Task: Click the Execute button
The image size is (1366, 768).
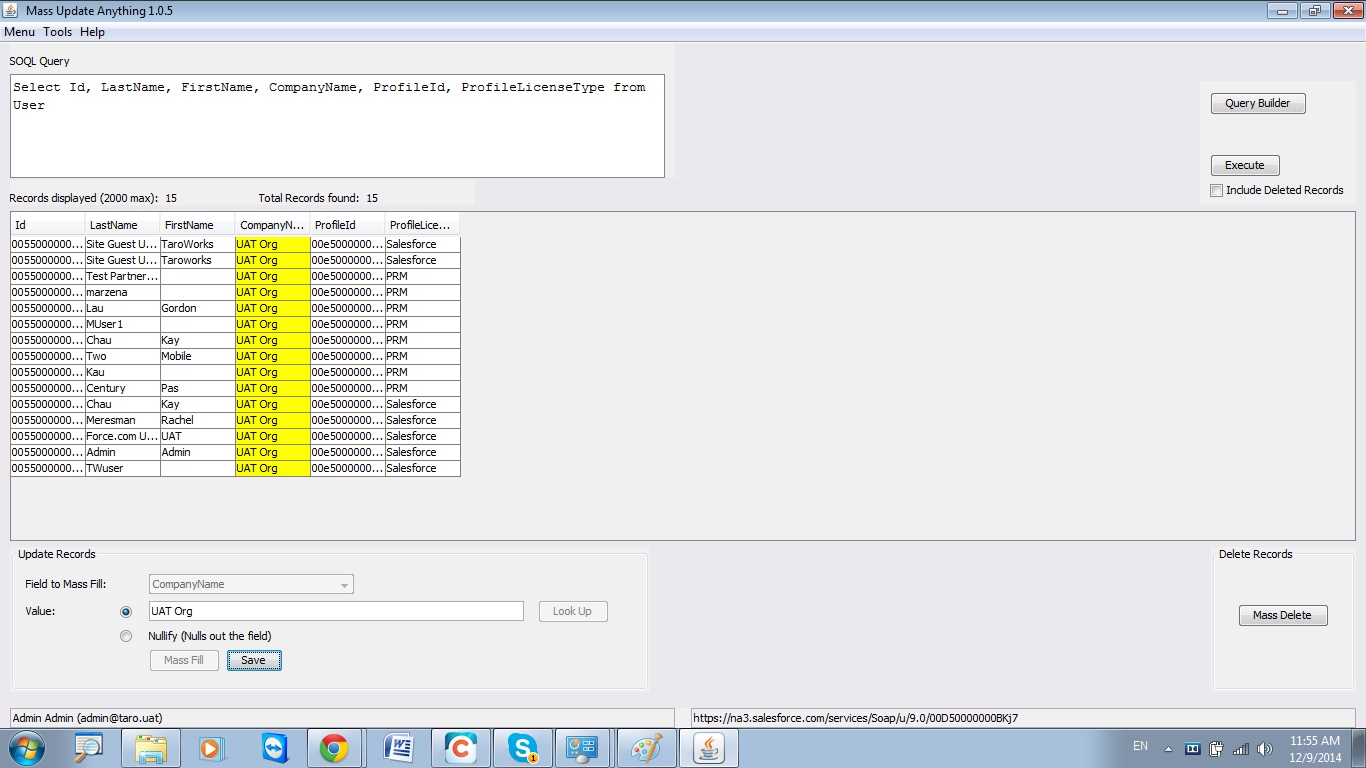Action: point(1245,165)
